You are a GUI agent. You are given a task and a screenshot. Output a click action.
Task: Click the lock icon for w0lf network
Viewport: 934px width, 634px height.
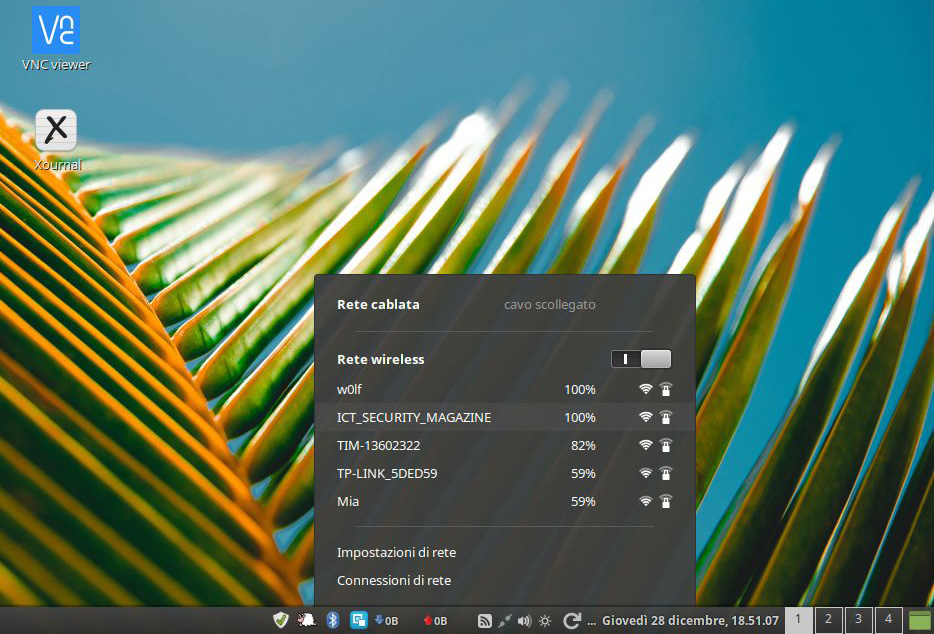coord(665,390)
